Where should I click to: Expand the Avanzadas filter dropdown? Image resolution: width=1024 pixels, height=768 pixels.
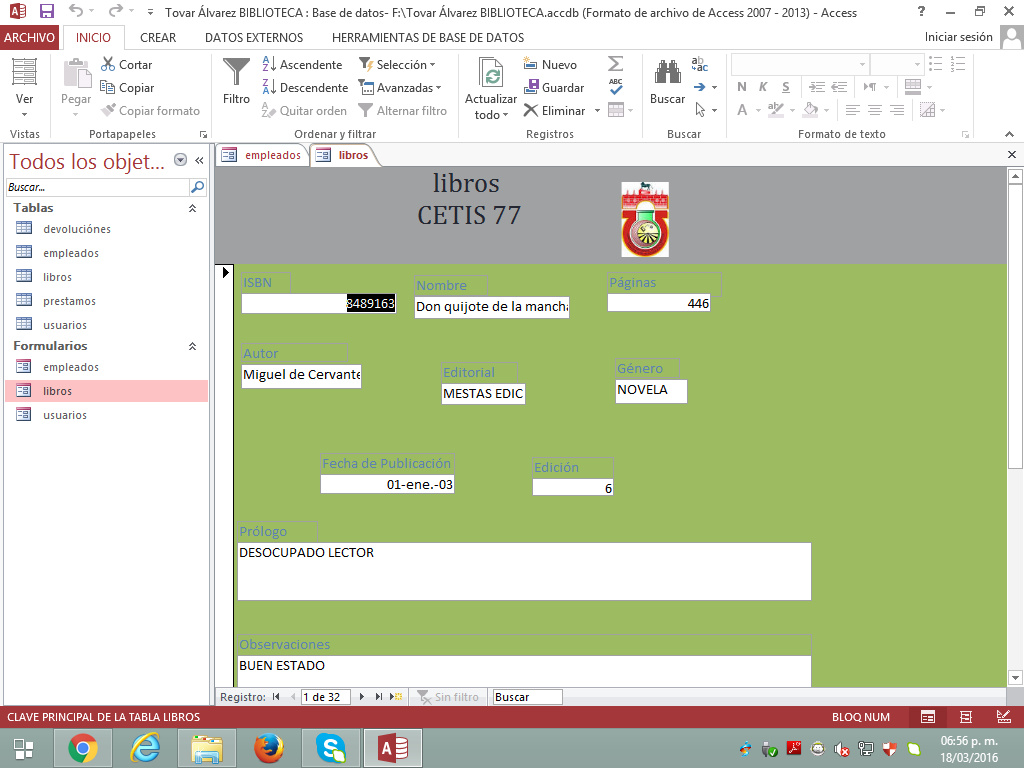[399, 88]
